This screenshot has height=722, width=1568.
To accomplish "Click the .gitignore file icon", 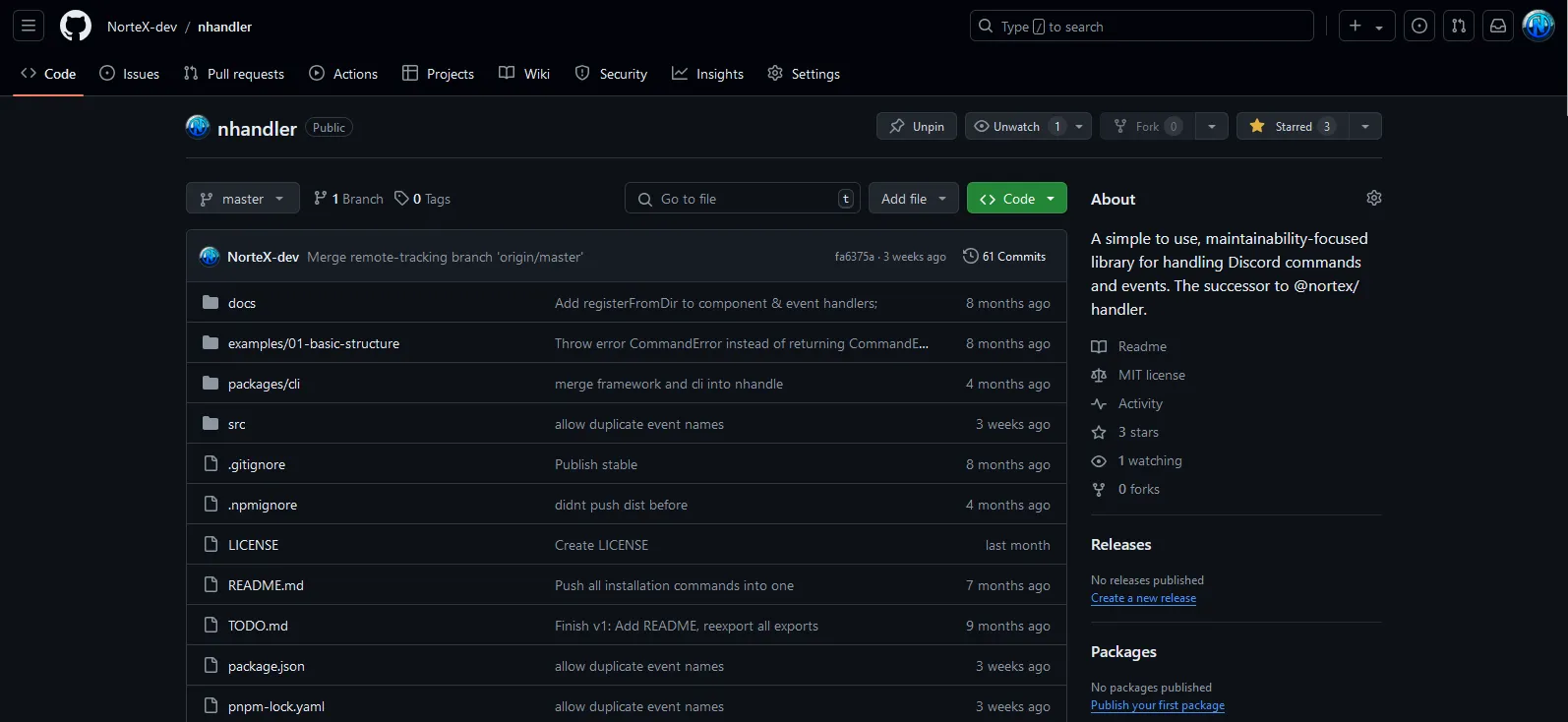I will pyautogui.click(x=211, y=463).
